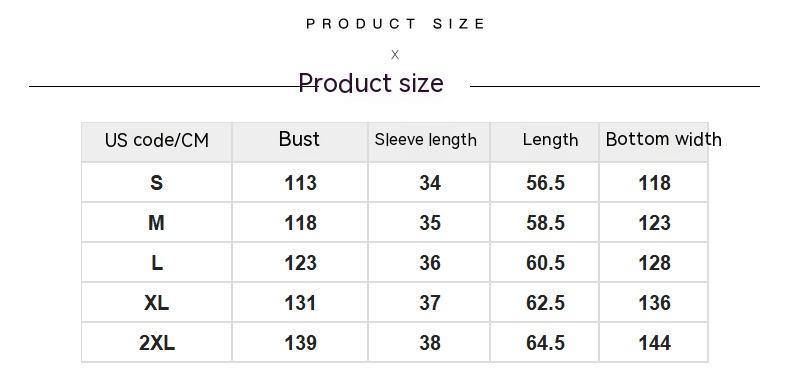Click the small X icon below the title

[395, 55]
